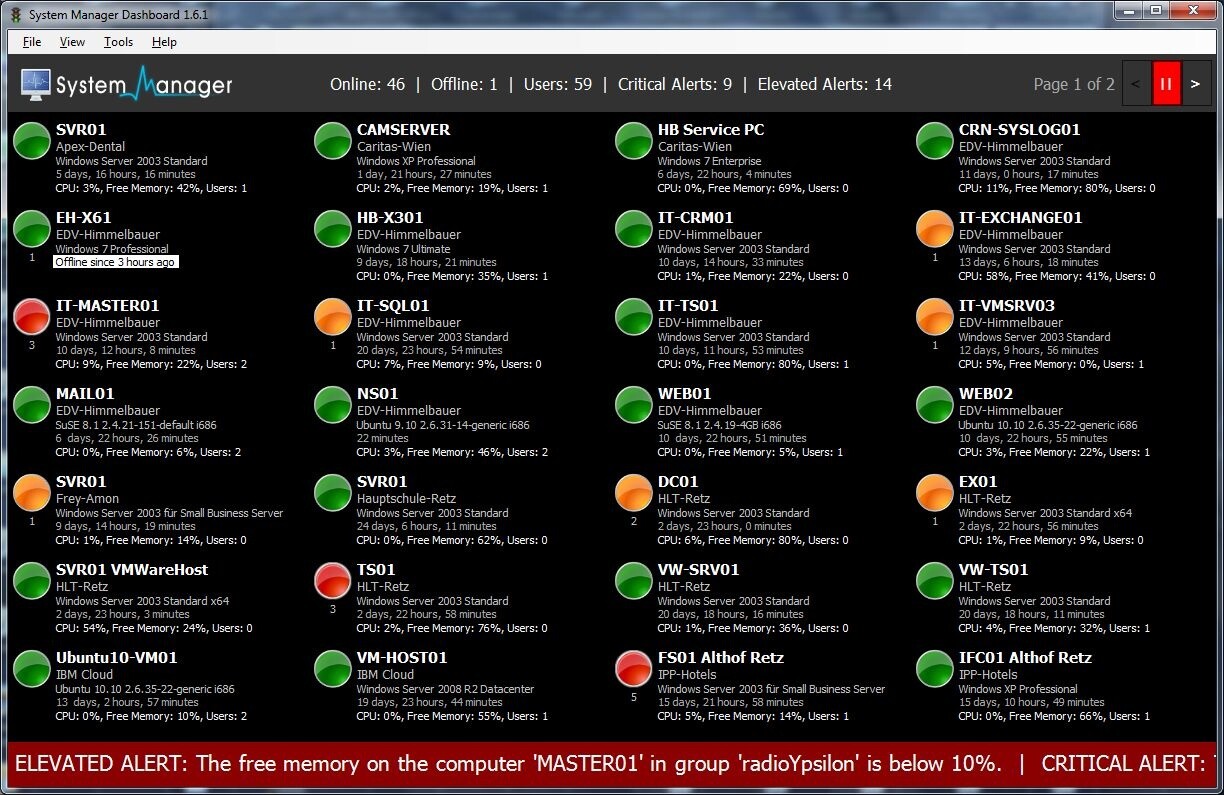Select the SVR01 VMWareHost server entry
Screen dimensions: 1224x795
click(132, 570)
